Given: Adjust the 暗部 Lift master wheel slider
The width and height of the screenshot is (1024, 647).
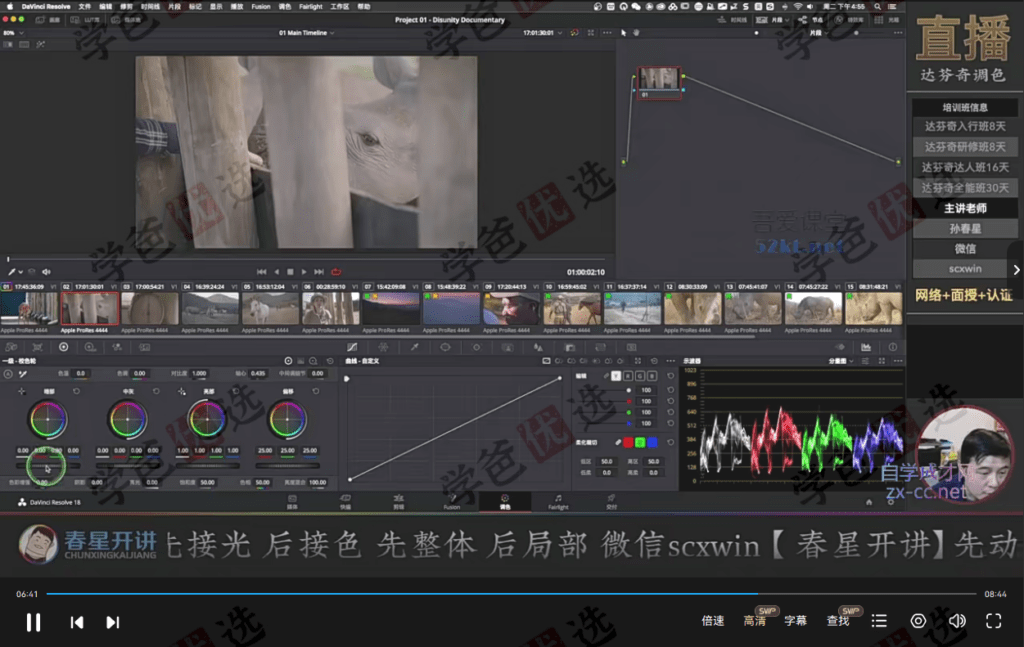Looking at the screenshot, I should (48, 466).
